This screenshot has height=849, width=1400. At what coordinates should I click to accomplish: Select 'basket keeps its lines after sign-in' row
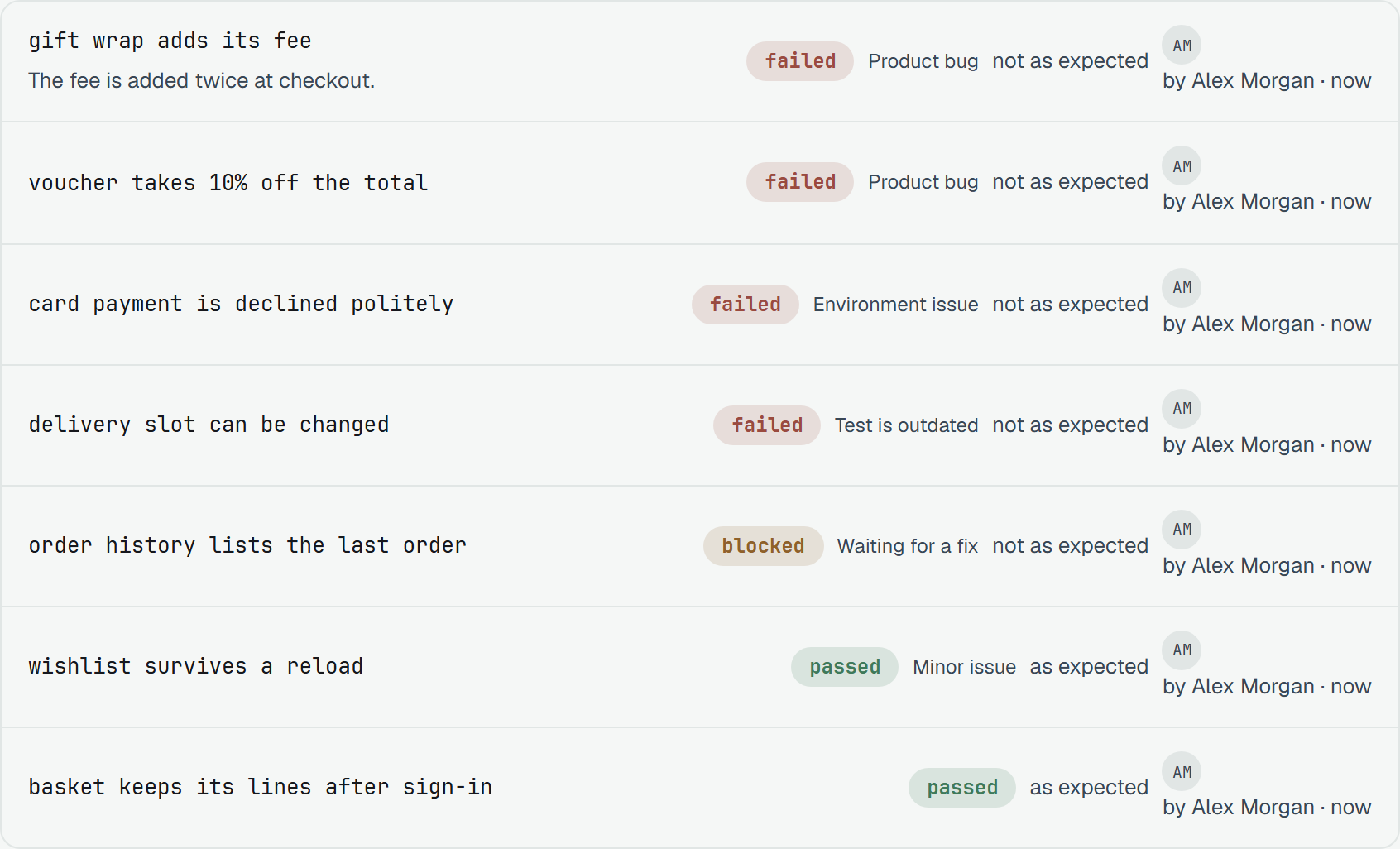coord(700,788)
